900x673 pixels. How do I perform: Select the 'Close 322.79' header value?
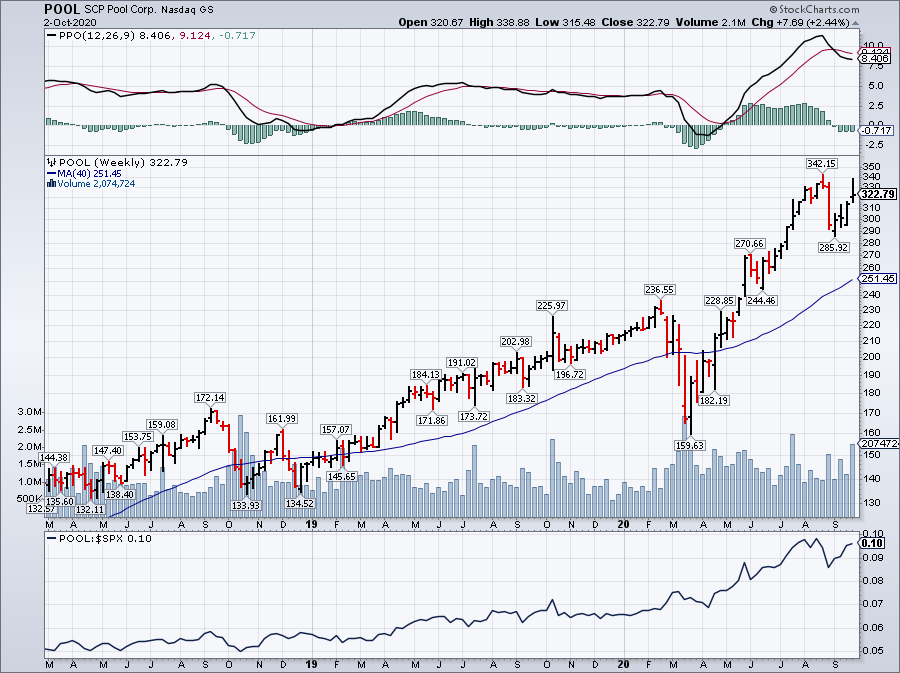[x=635, y=22]
